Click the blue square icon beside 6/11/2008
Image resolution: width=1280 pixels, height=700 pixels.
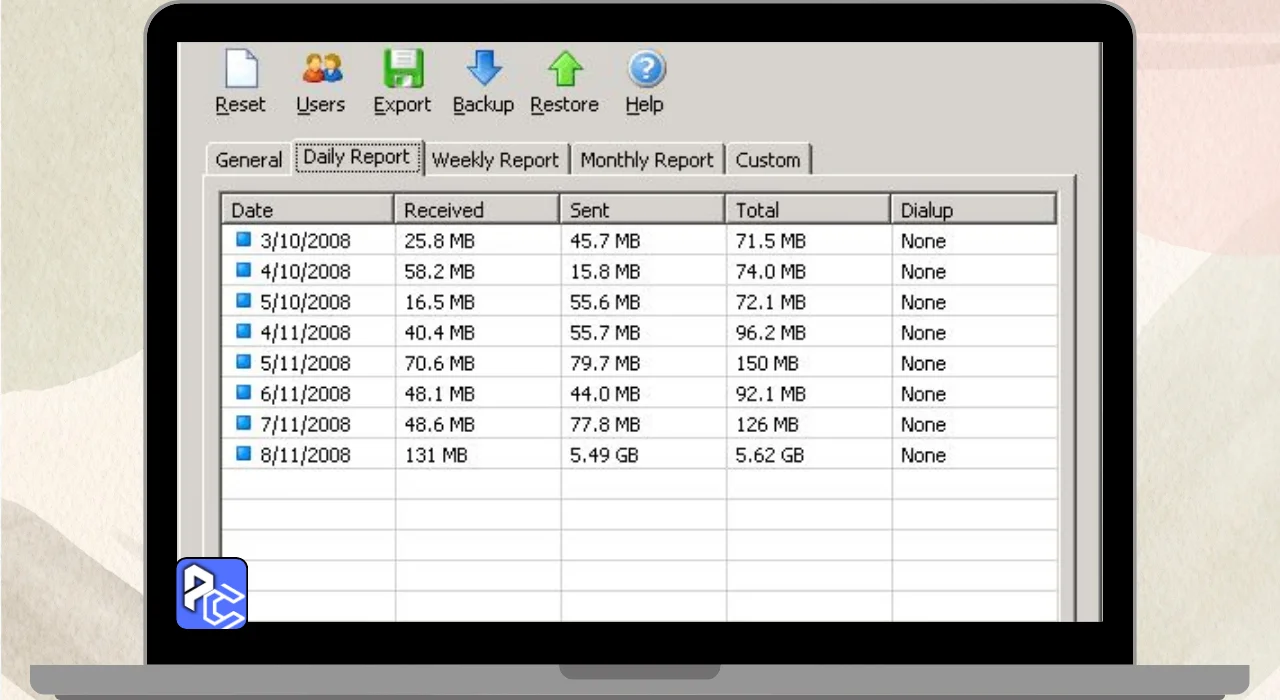pyautogui.click(x=243, y=393)
